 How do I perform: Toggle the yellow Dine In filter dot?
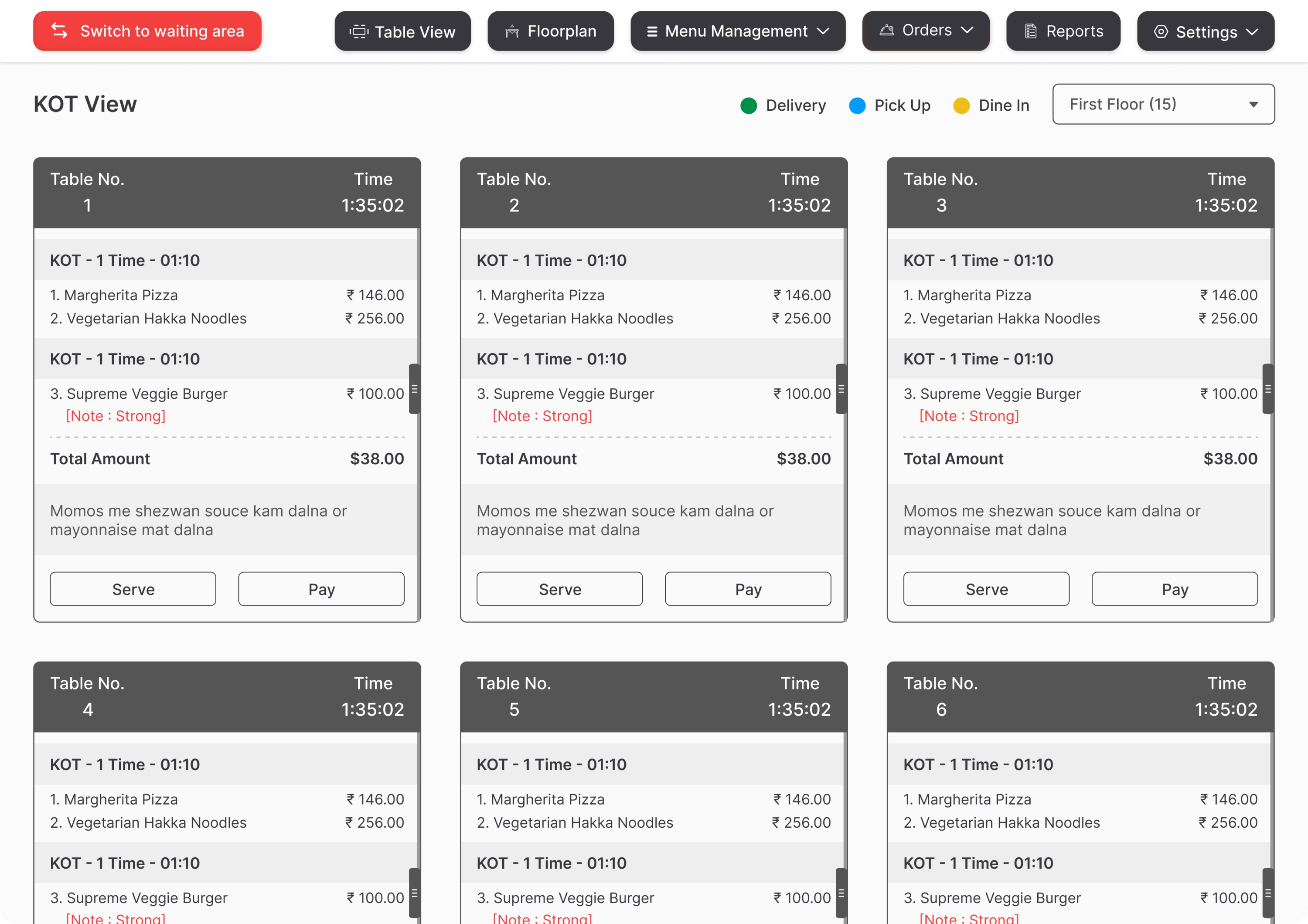961,106
